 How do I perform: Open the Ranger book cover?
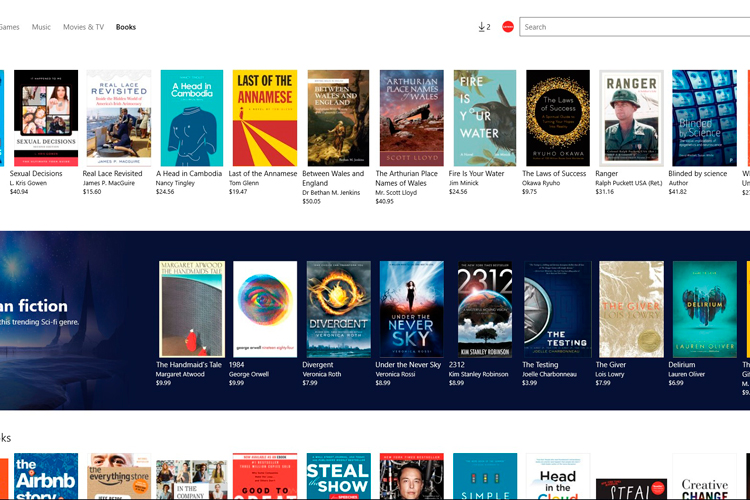click(631, 118)
